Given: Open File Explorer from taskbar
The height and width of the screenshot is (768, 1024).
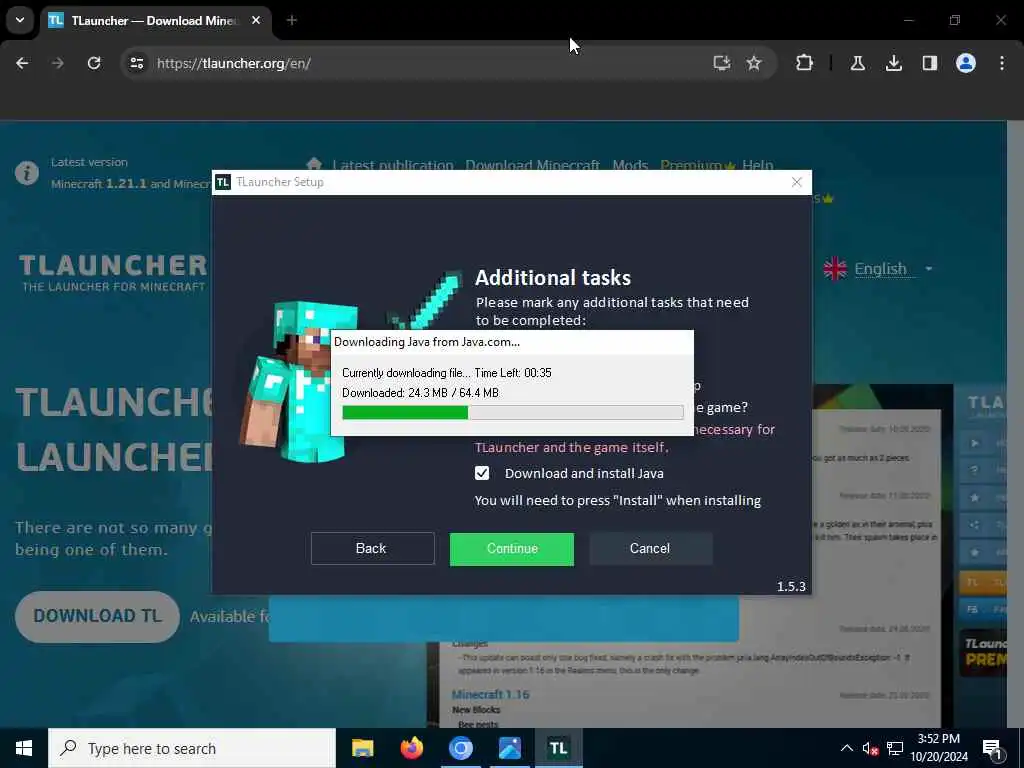Looking at the screenshot, I should (362, 748).
